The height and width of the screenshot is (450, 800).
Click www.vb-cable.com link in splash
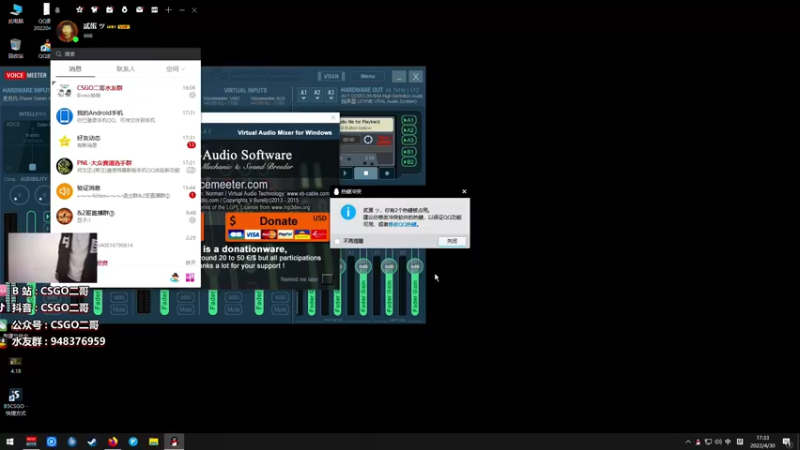click(x=308, y=194)
